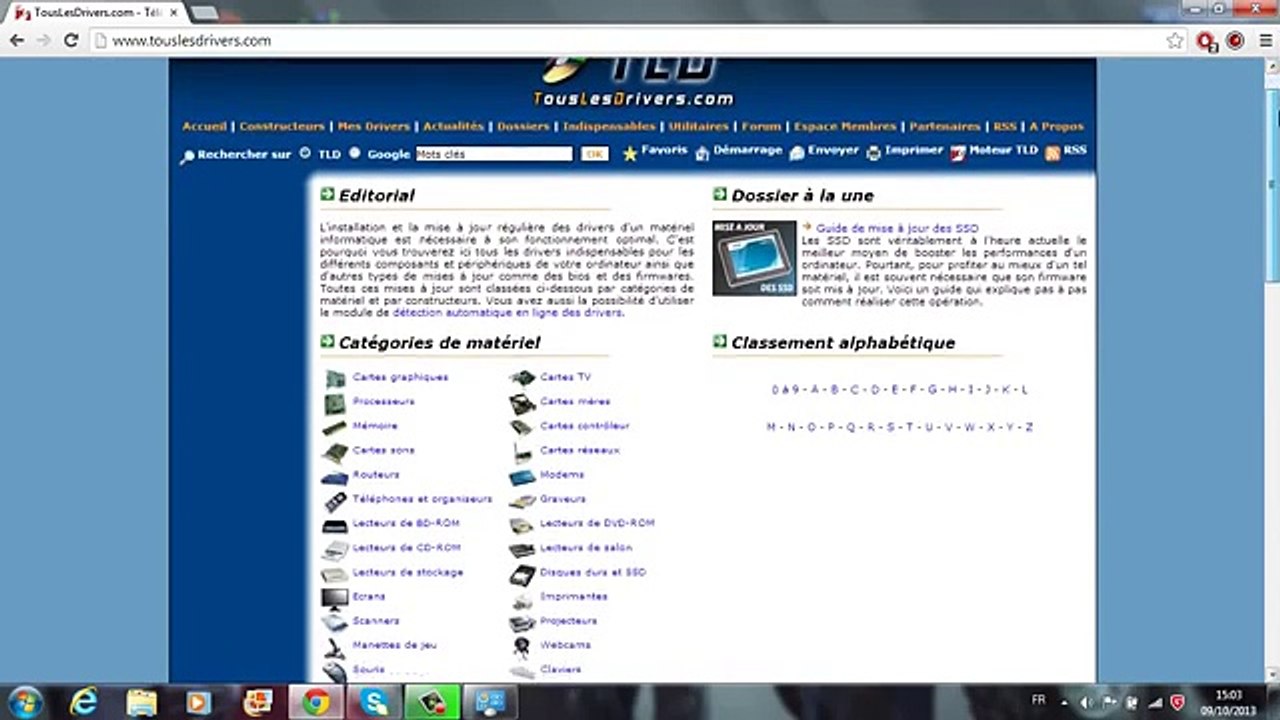This screenshot has height=720, width=1280.
Task: Click the Processeurs category icon
Action: [335, 403]
